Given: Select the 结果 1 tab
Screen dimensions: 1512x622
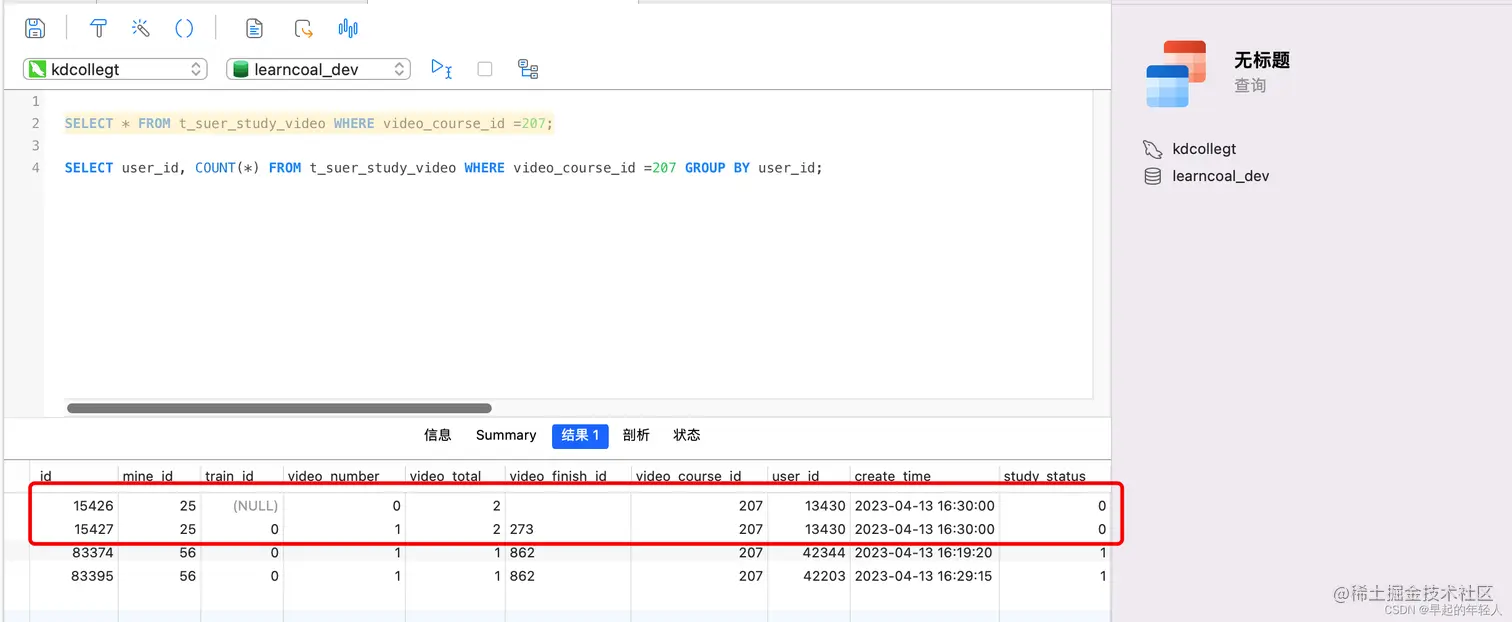Looking at the screenshot, I should tap(580, 435).
